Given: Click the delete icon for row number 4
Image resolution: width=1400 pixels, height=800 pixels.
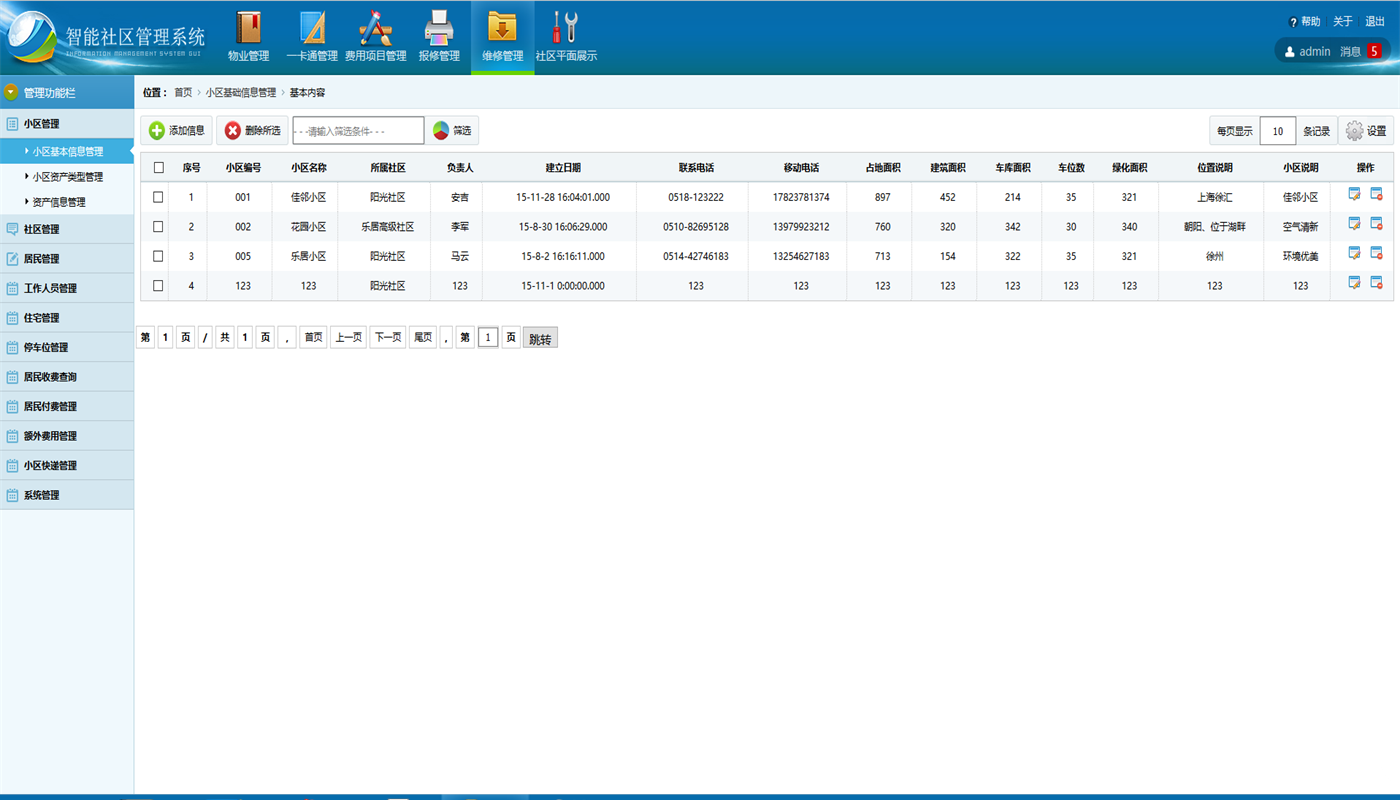Looking at the screenshot, I should 1376,283.
